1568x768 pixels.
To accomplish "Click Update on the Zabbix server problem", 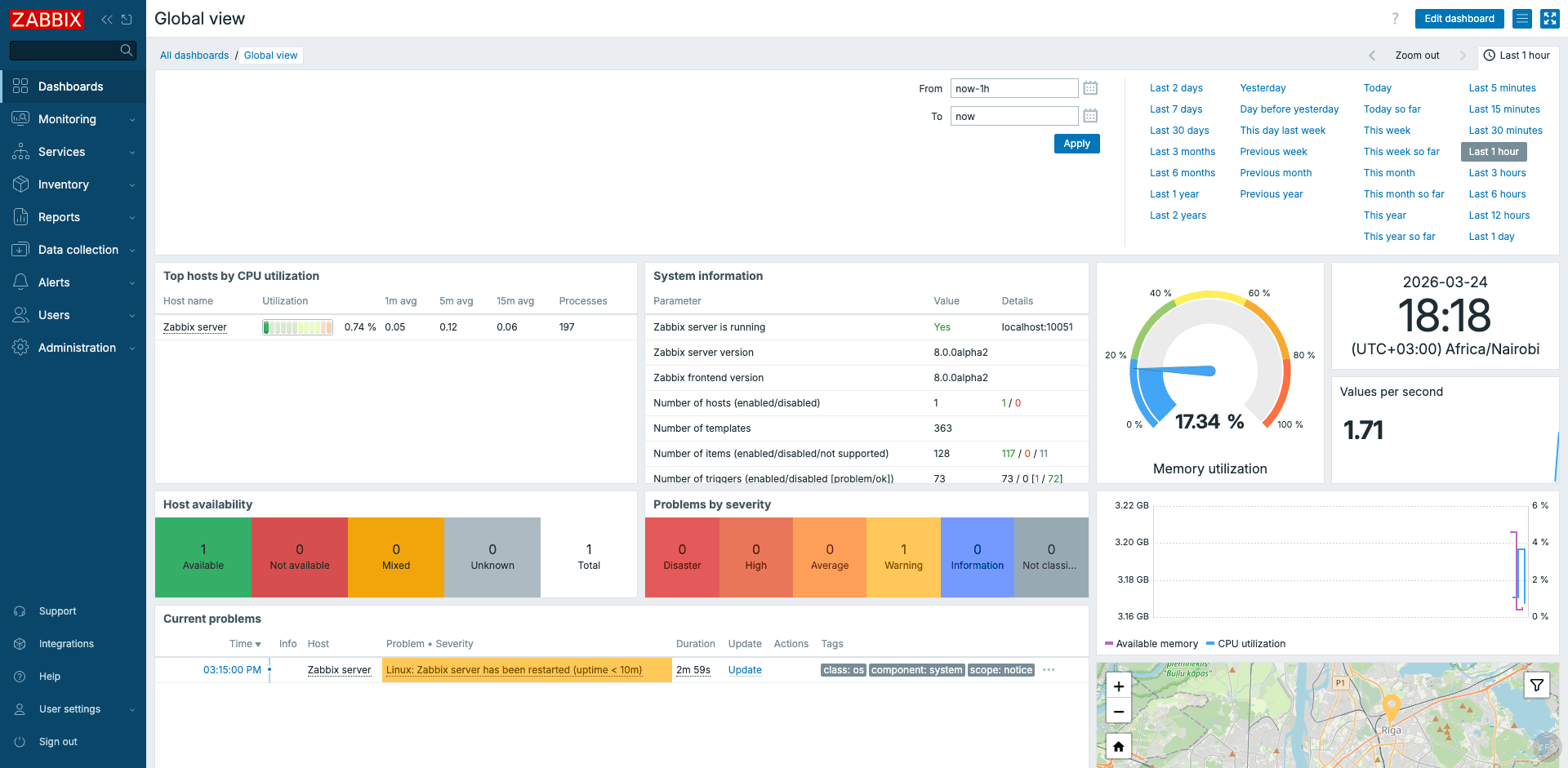I will pos(744,669).
